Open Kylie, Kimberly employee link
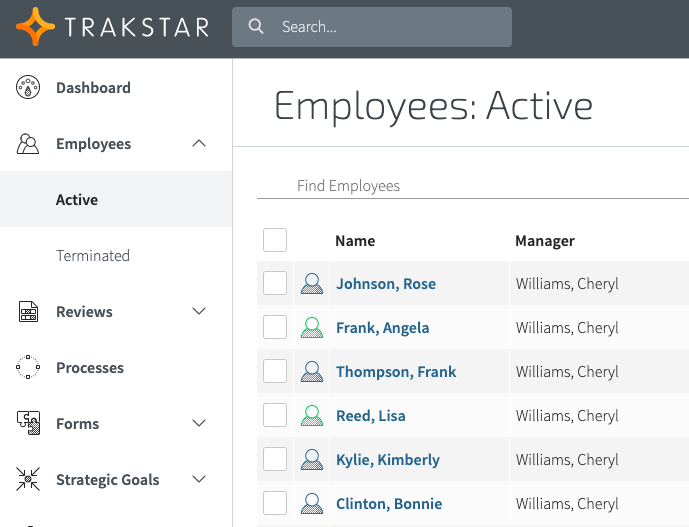The height and width of the screenshot is (527, 689). pos(388,460)
